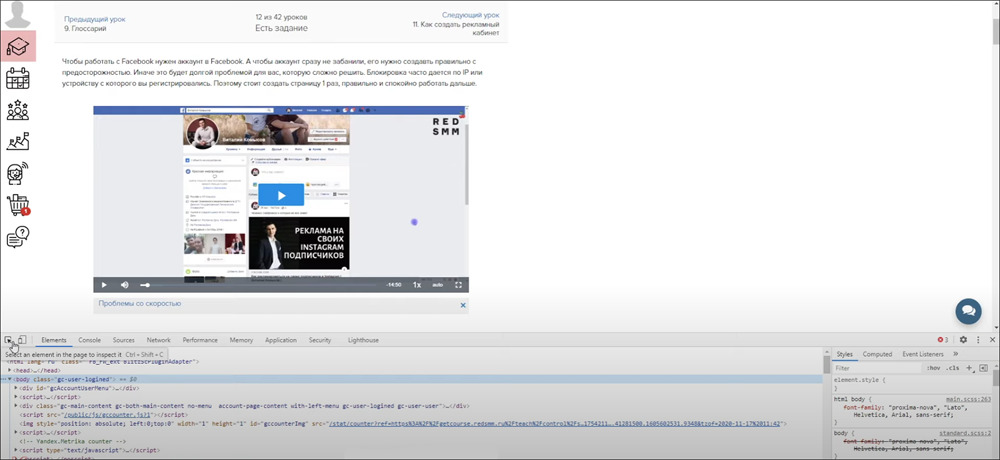Expand the script type text/javascript node
The image size is (1000, 460).
coord(16,450)
